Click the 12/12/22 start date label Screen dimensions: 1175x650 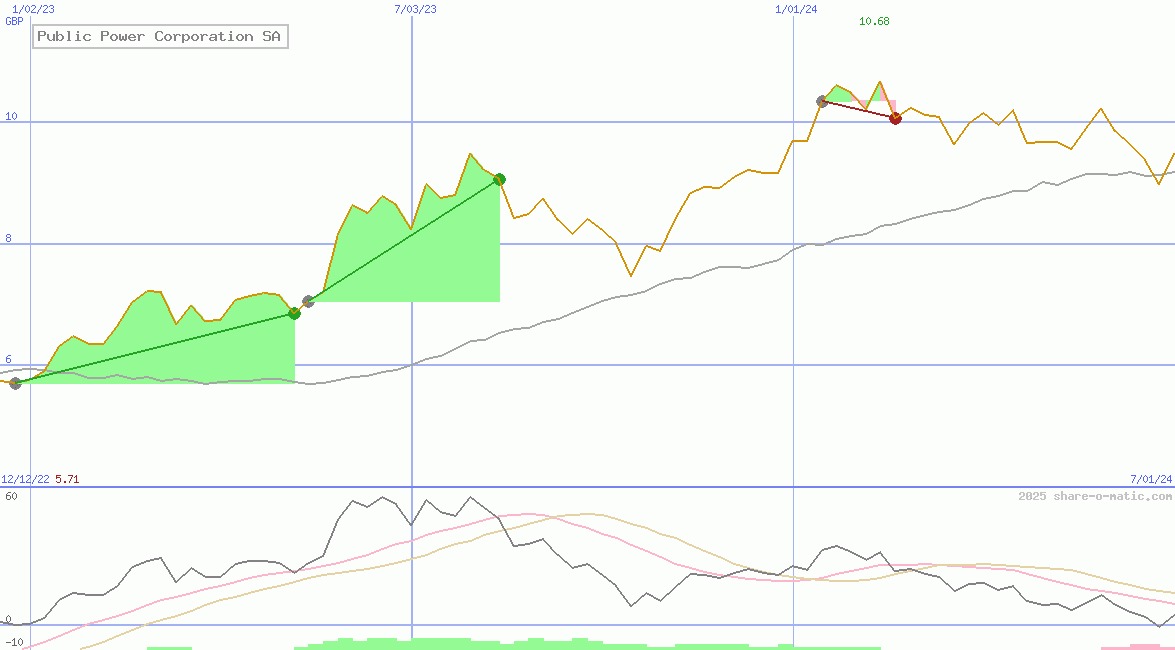(25, 480)
